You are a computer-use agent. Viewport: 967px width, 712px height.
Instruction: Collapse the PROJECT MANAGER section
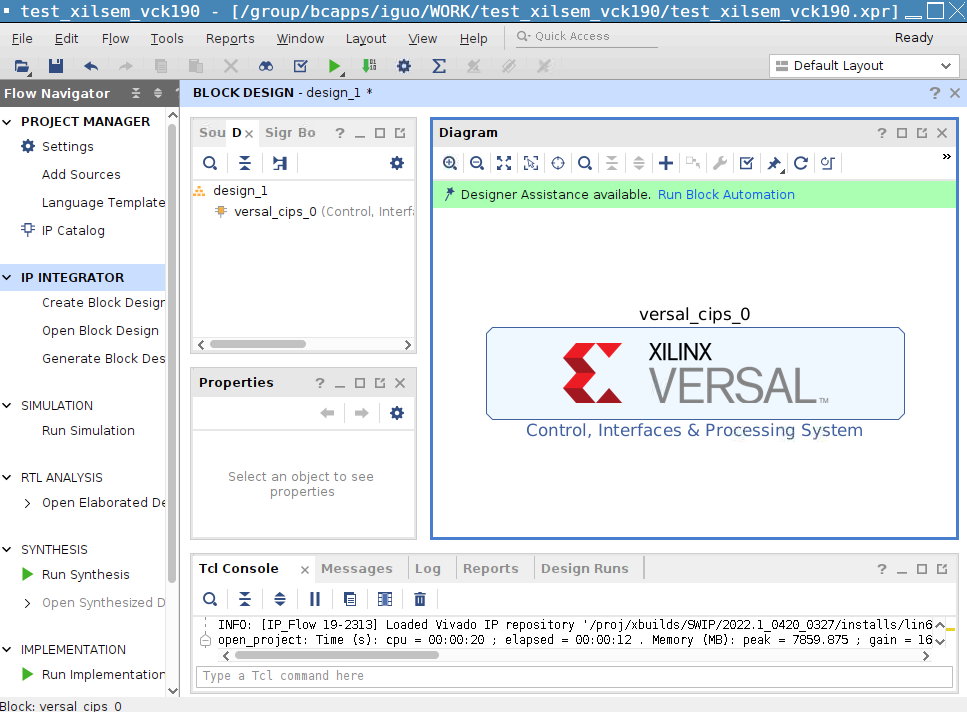pyautogui.click(x=8, y=121)
